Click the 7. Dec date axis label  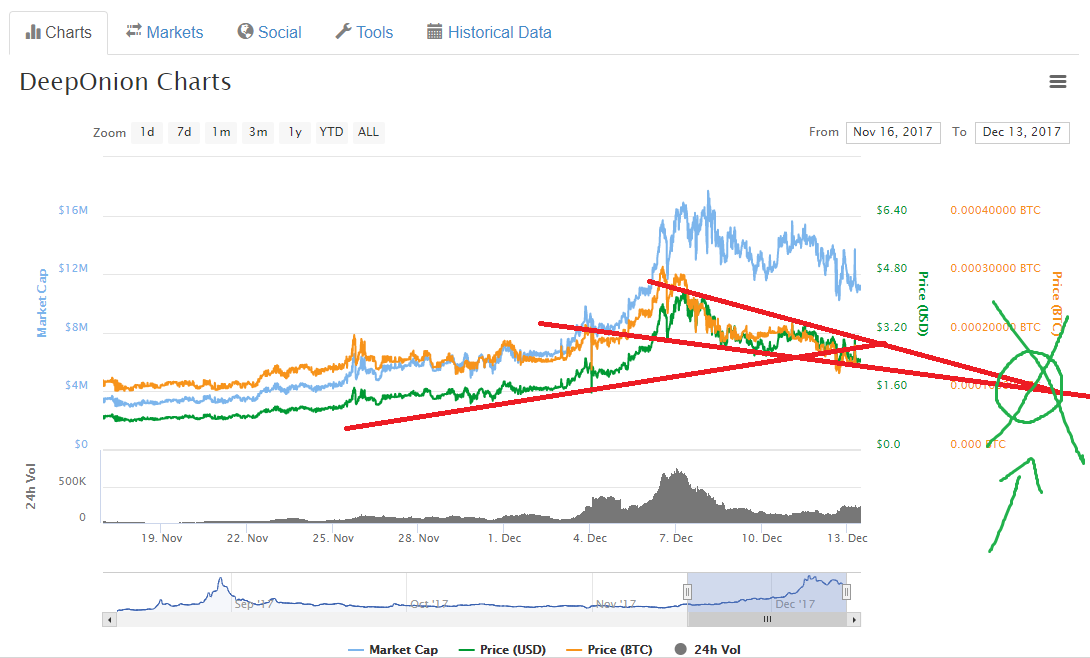(676, 538)
